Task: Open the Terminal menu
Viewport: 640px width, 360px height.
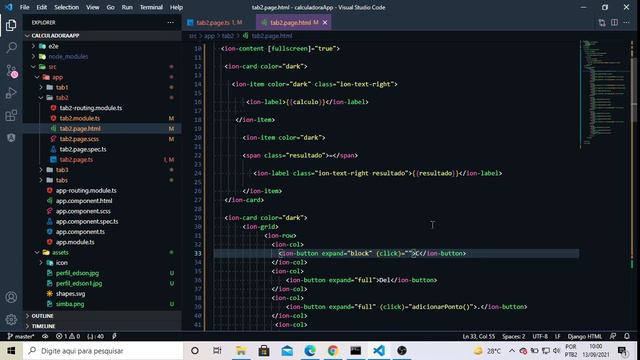Action: click(151, 7)
